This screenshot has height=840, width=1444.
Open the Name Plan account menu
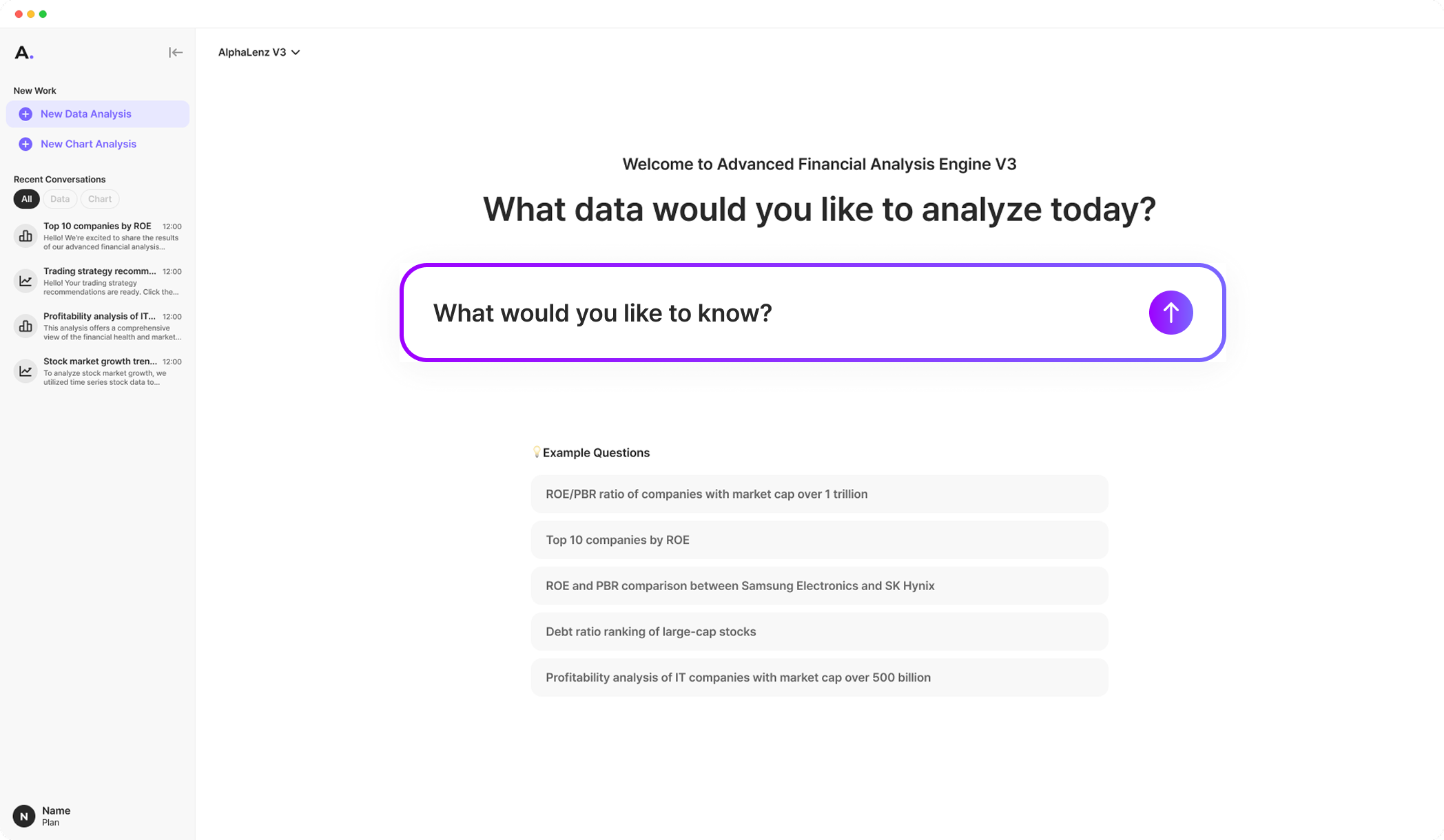(x=56, y=816)
